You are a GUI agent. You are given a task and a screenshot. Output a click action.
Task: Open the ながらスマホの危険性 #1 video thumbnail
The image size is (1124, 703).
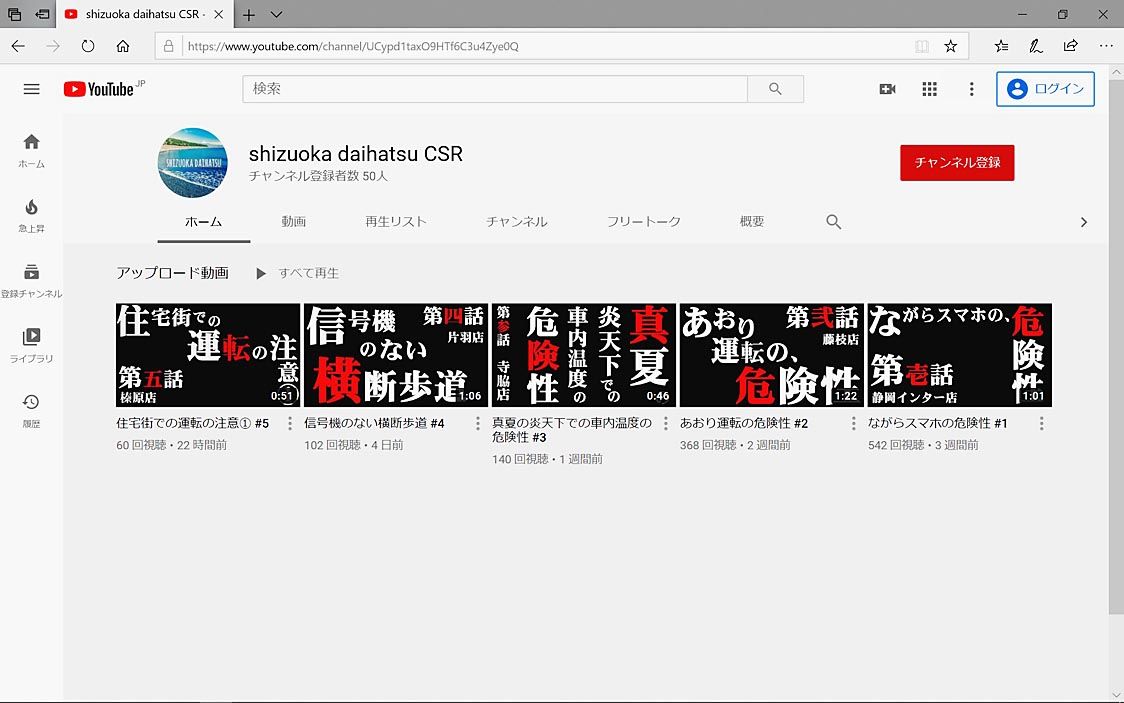coord(959,355)
